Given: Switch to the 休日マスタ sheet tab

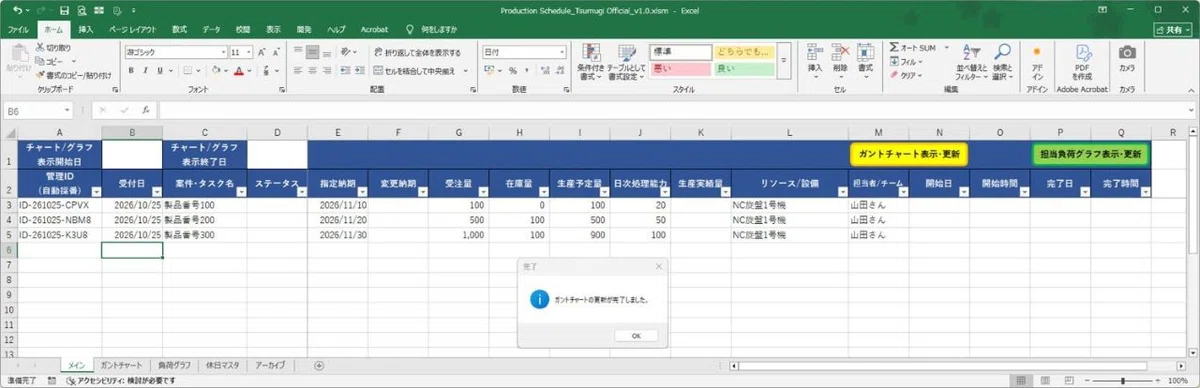Looking at the screenshot, I should tap(221, 365).
